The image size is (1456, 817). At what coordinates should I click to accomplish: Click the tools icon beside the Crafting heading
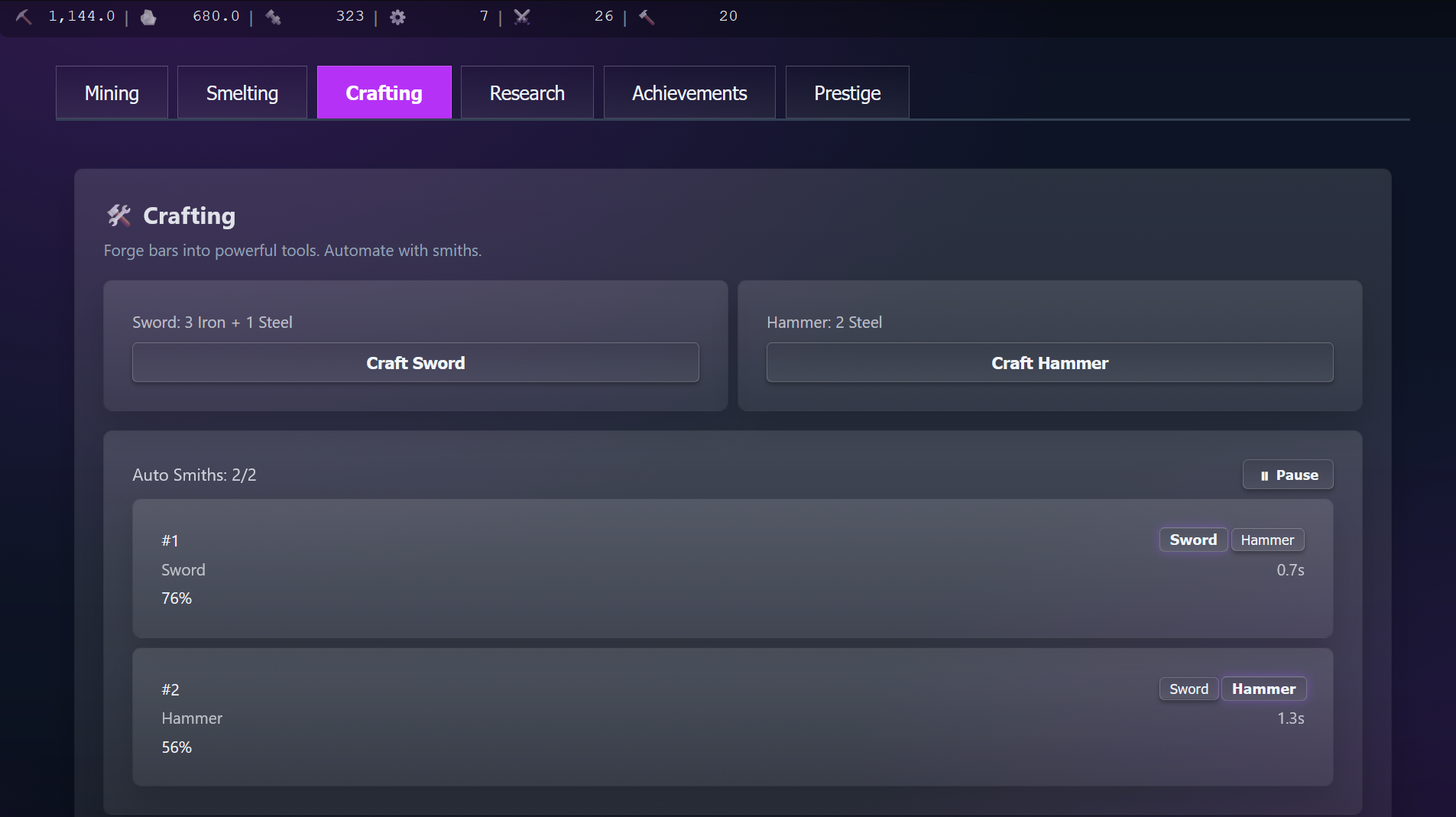[119, 216]
